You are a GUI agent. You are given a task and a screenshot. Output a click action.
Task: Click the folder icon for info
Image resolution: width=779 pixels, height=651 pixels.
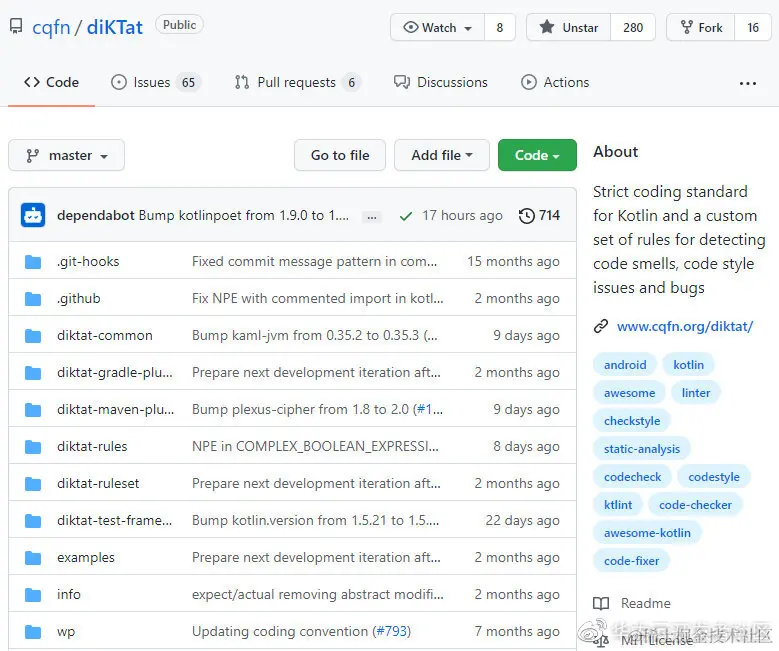coord(33,594)
